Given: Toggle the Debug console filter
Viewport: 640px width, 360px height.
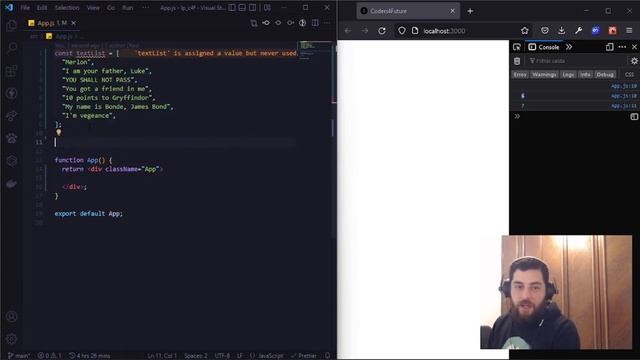Looking at the screenshot, I should 605,74.
